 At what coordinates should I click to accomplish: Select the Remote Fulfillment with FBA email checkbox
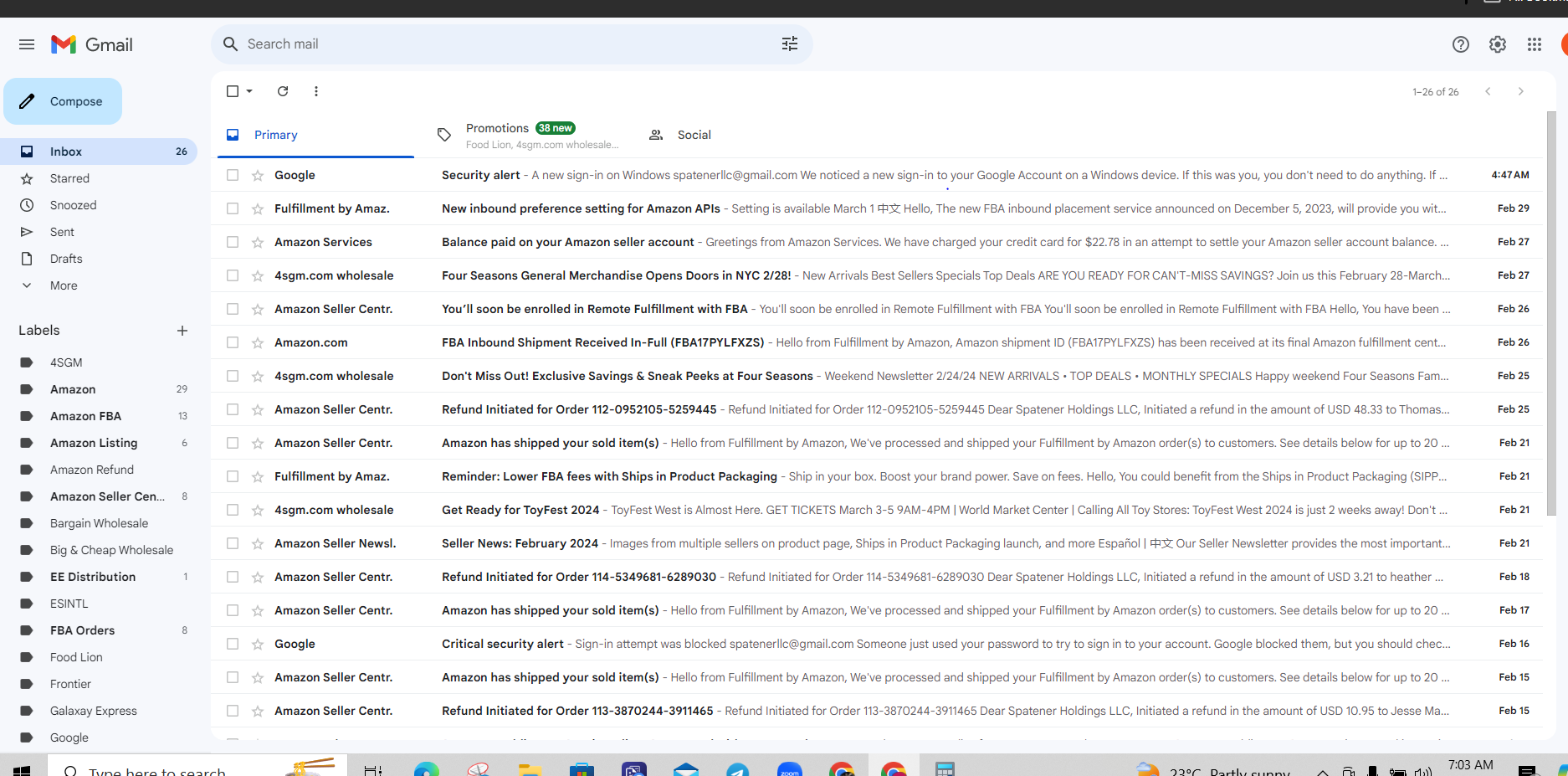233,309
